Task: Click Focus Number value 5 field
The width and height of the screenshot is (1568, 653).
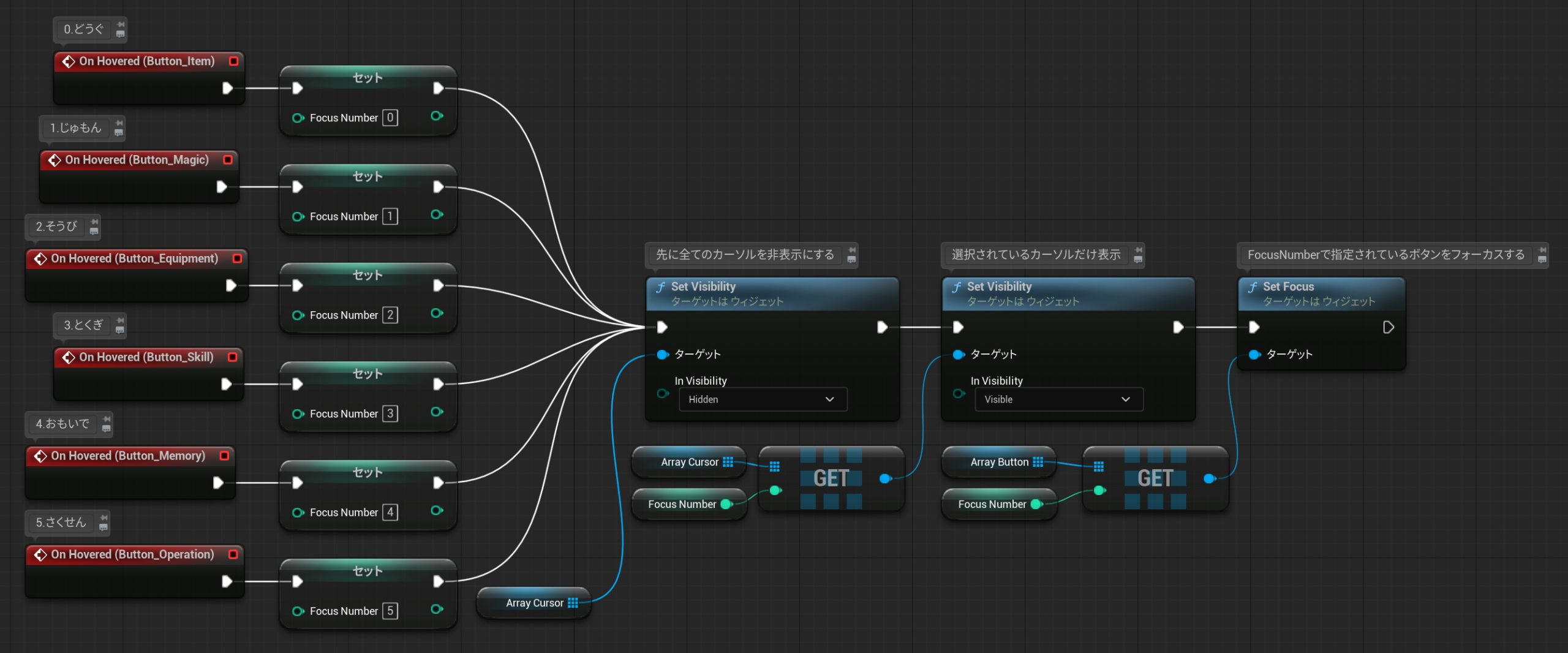Action: pos(390,611)
